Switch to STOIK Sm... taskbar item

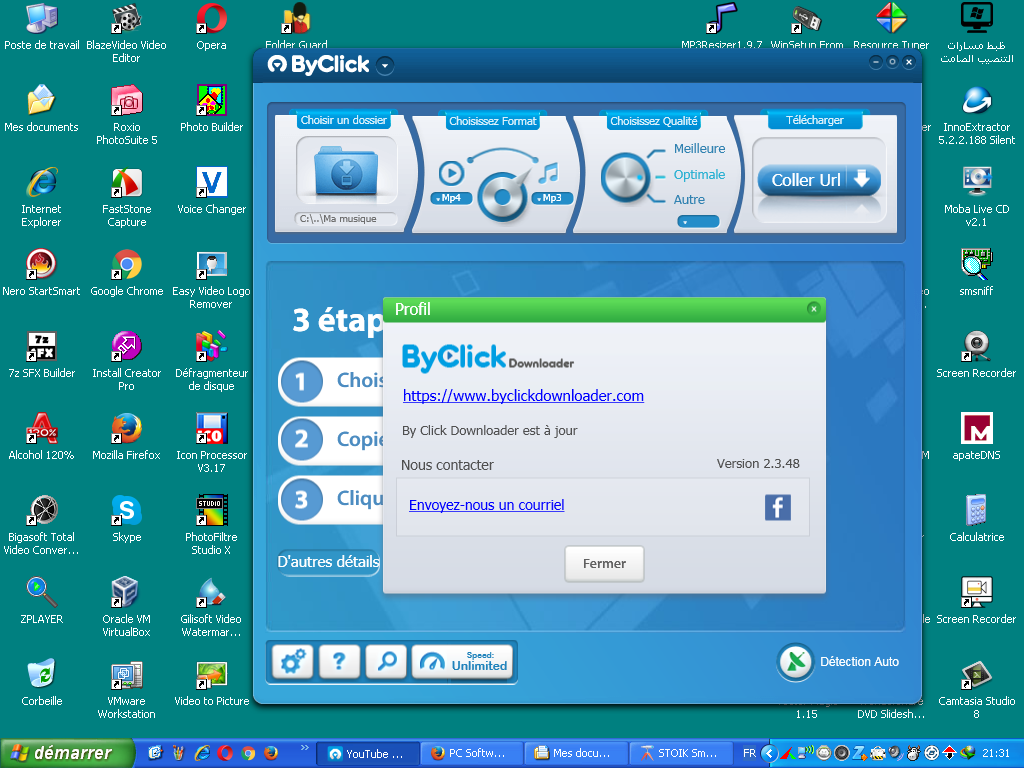click(x=680, y=753)
